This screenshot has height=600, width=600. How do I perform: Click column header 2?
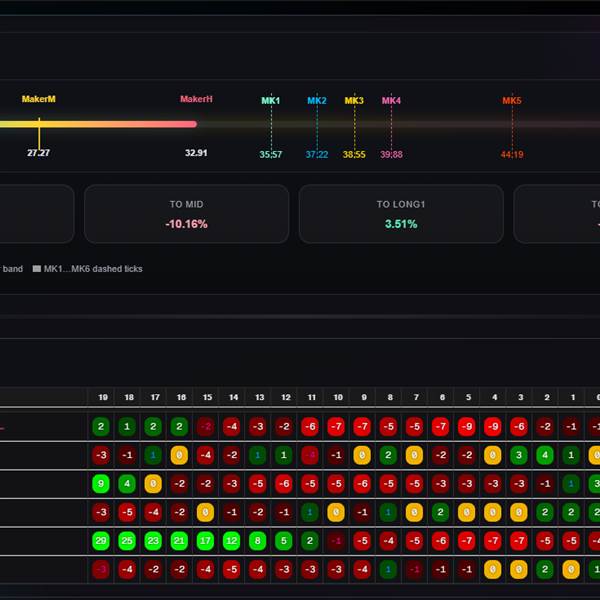click(547, 397)
